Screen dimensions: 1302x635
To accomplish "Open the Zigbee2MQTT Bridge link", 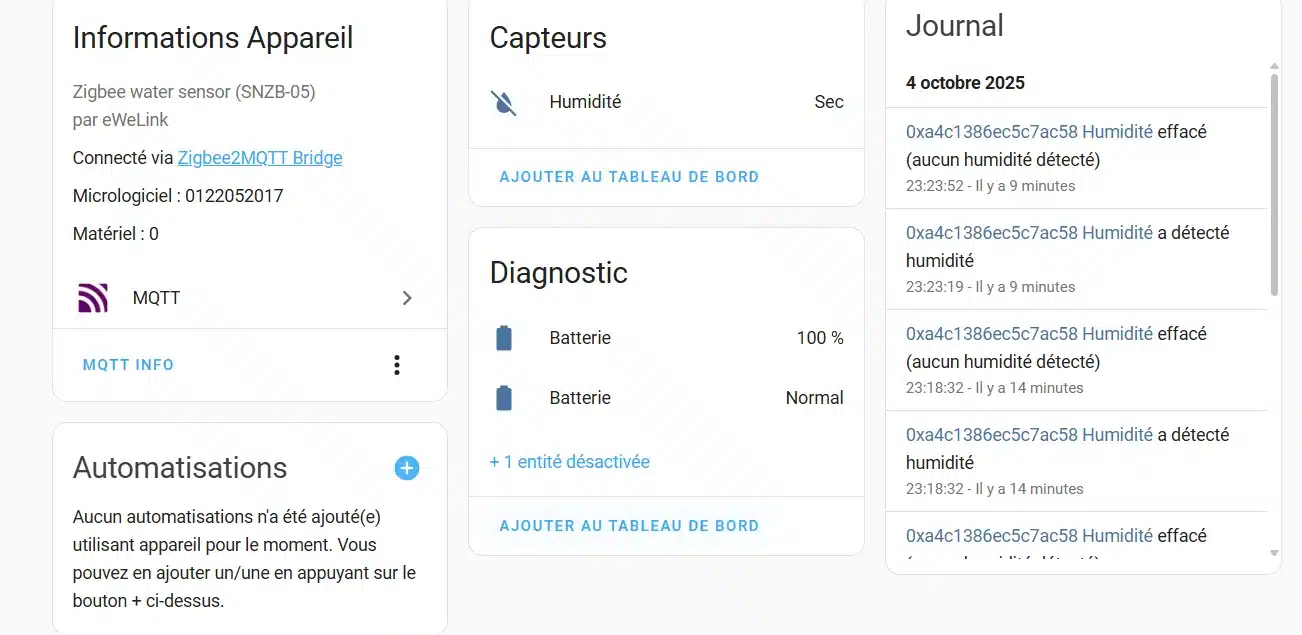I will tap(260, 158).
